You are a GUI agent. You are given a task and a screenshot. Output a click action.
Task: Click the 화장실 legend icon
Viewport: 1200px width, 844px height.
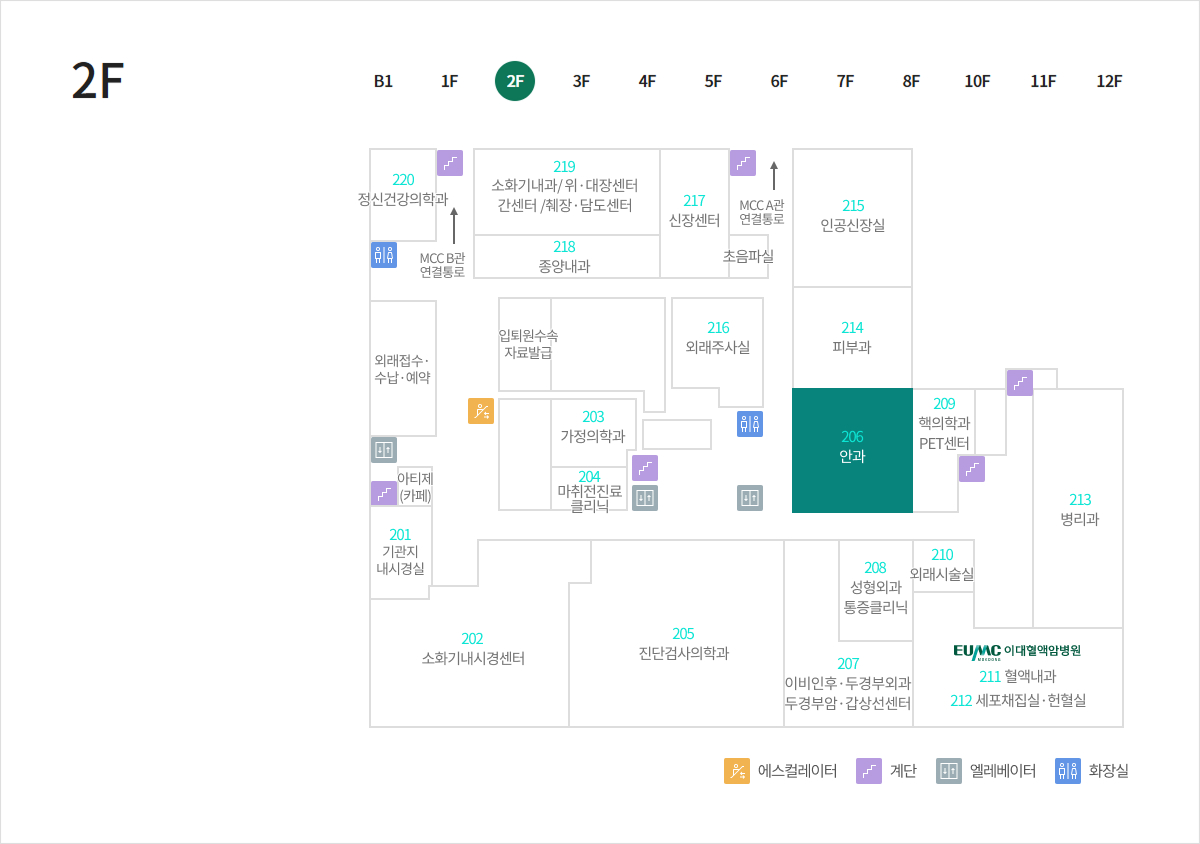click(x=1068, y=771)
